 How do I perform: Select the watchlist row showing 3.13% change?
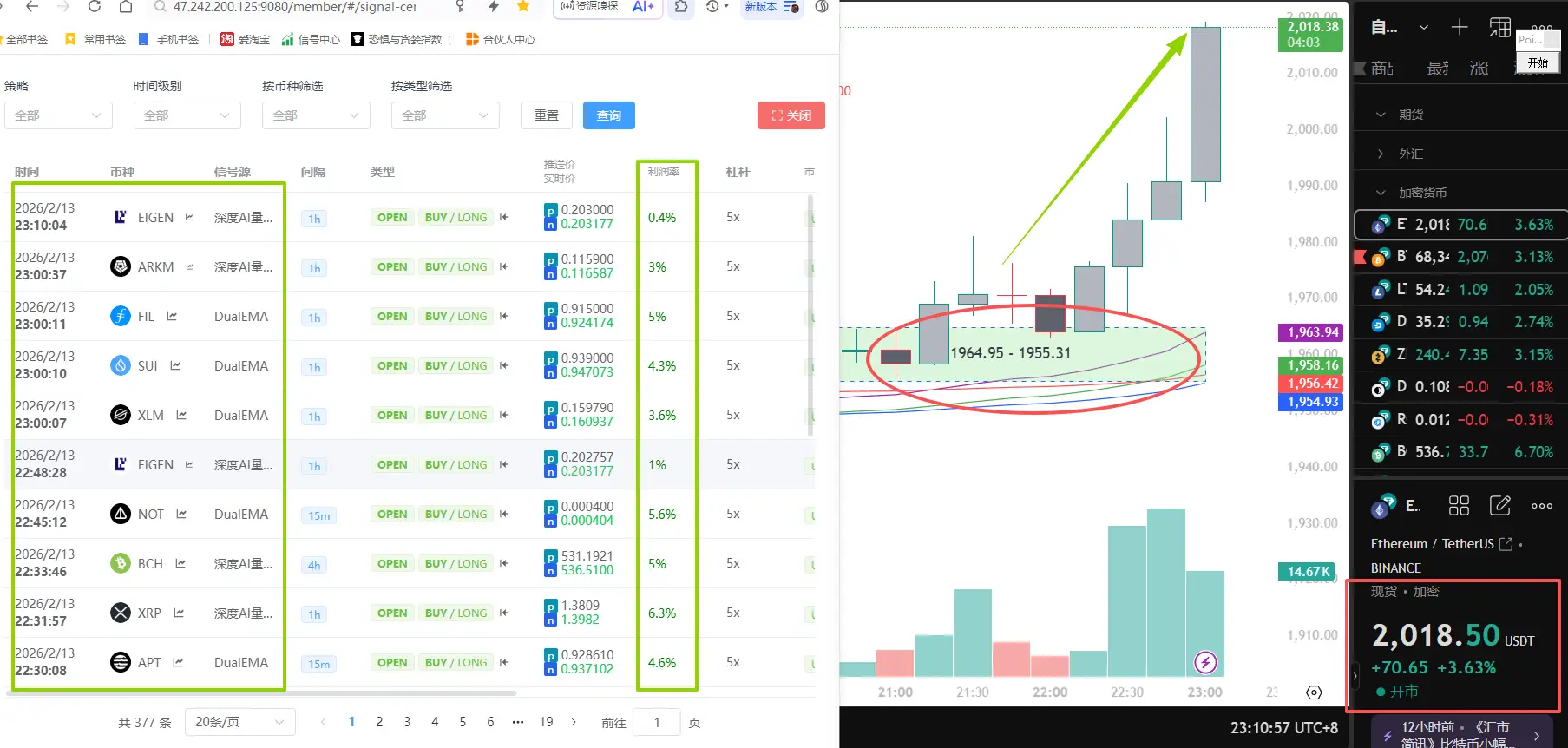(x=1460, y=257)
